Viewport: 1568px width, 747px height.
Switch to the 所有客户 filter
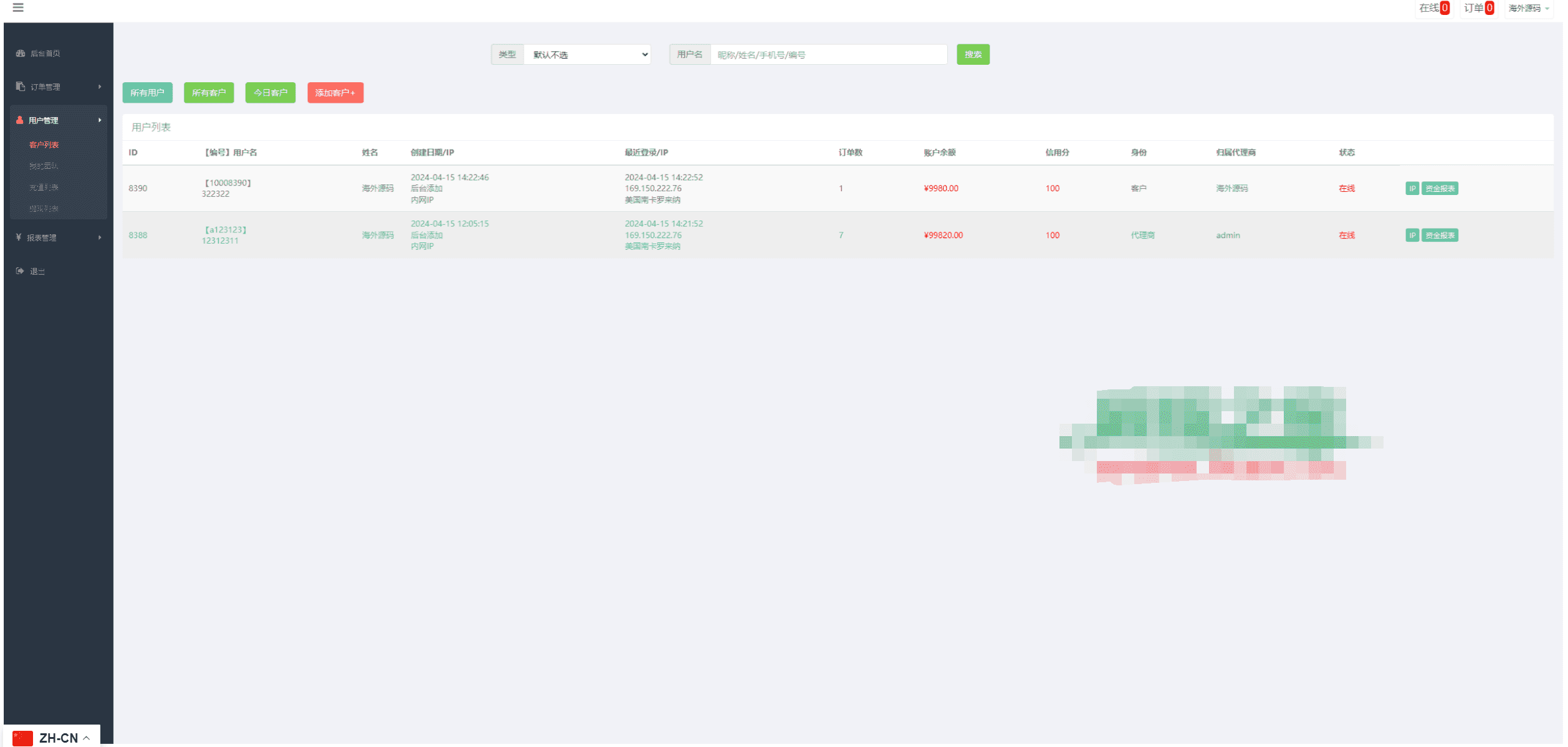(x=209, y=93)
